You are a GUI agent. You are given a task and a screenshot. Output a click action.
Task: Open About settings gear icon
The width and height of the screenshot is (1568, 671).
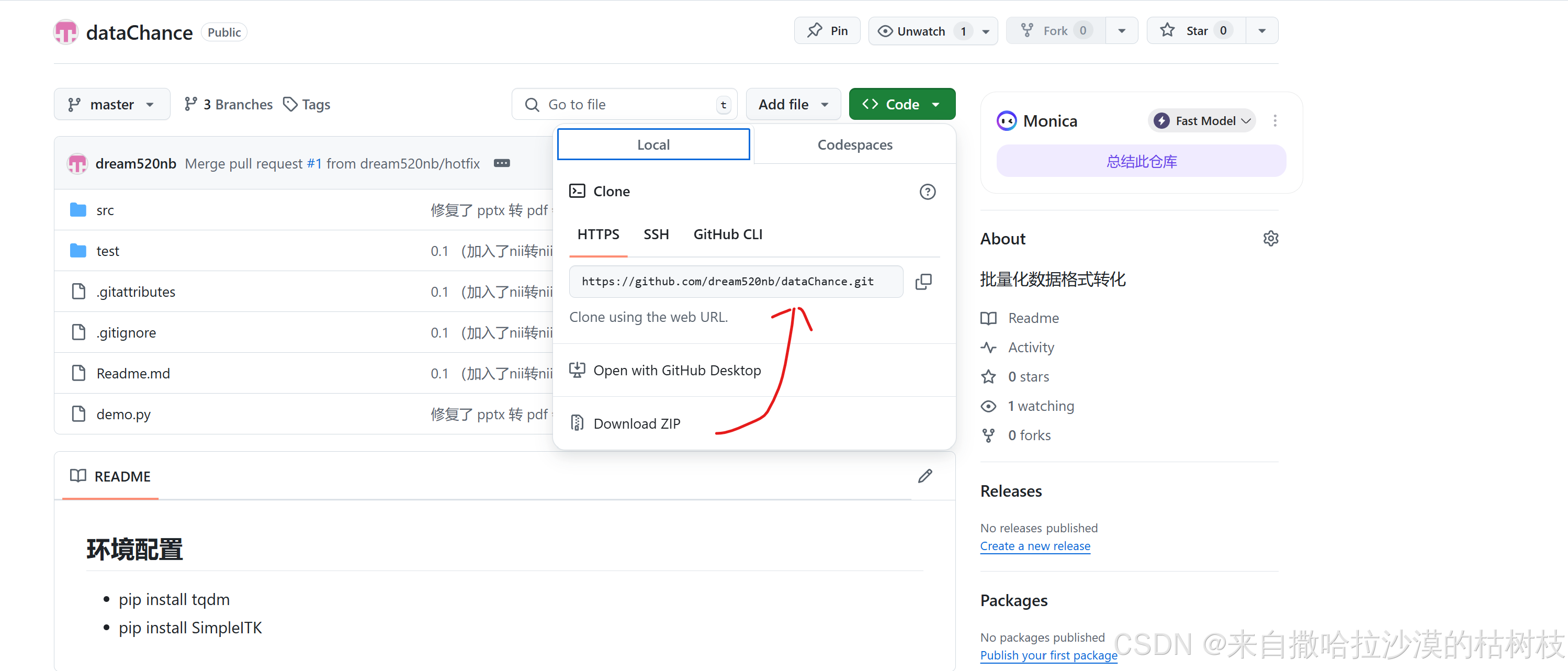pos(1270,239)
